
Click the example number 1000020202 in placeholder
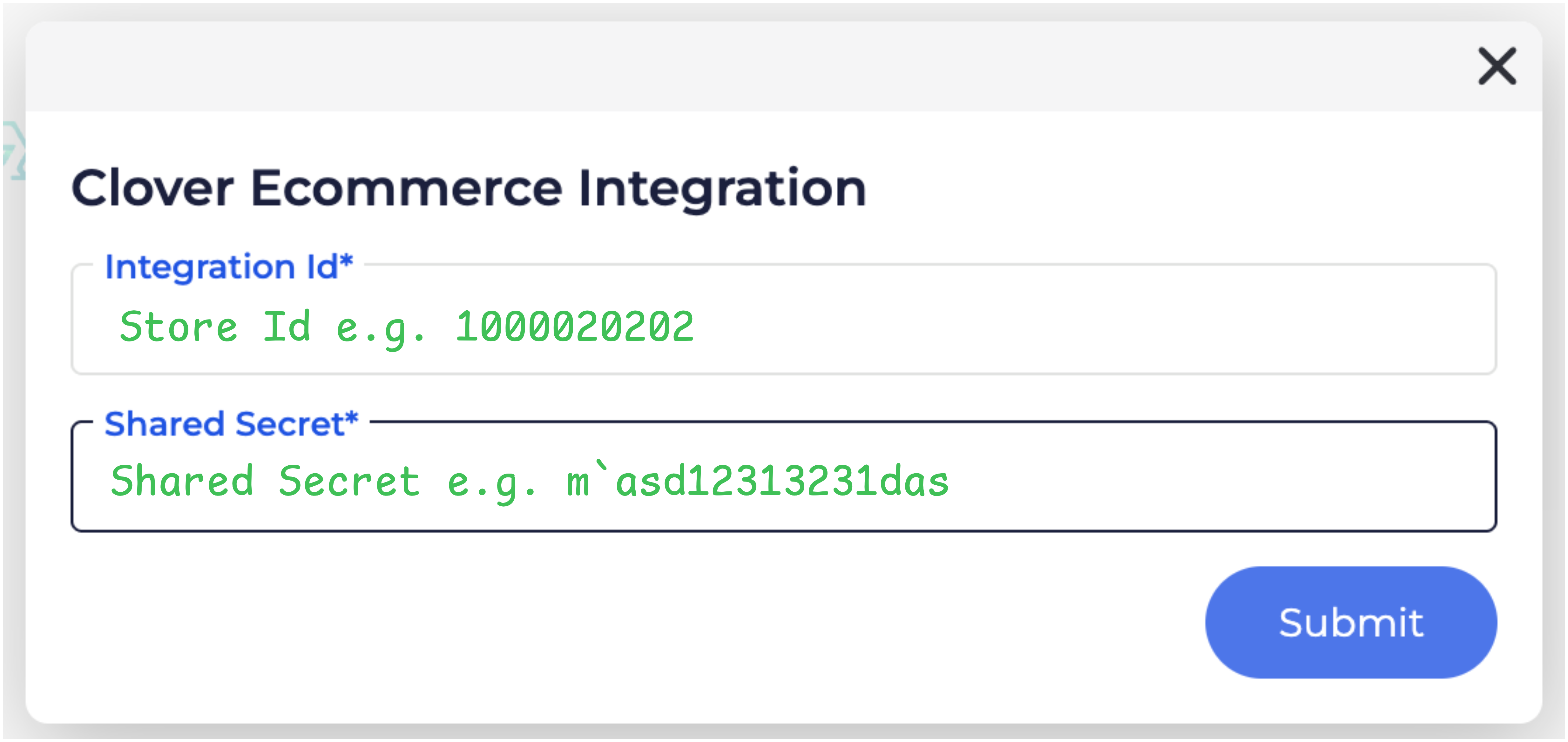(574, 327)
